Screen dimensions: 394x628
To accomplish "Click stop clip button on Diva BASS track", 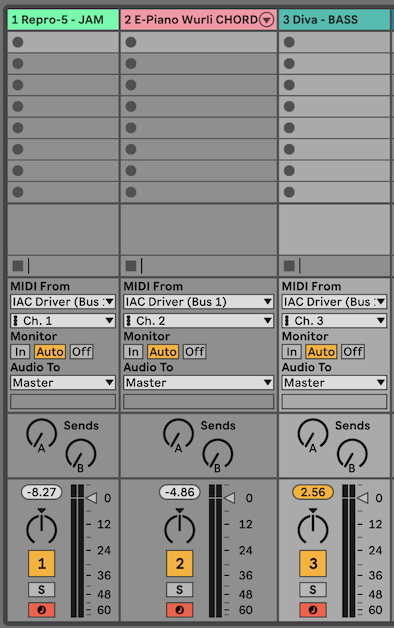I will (289, 266).
